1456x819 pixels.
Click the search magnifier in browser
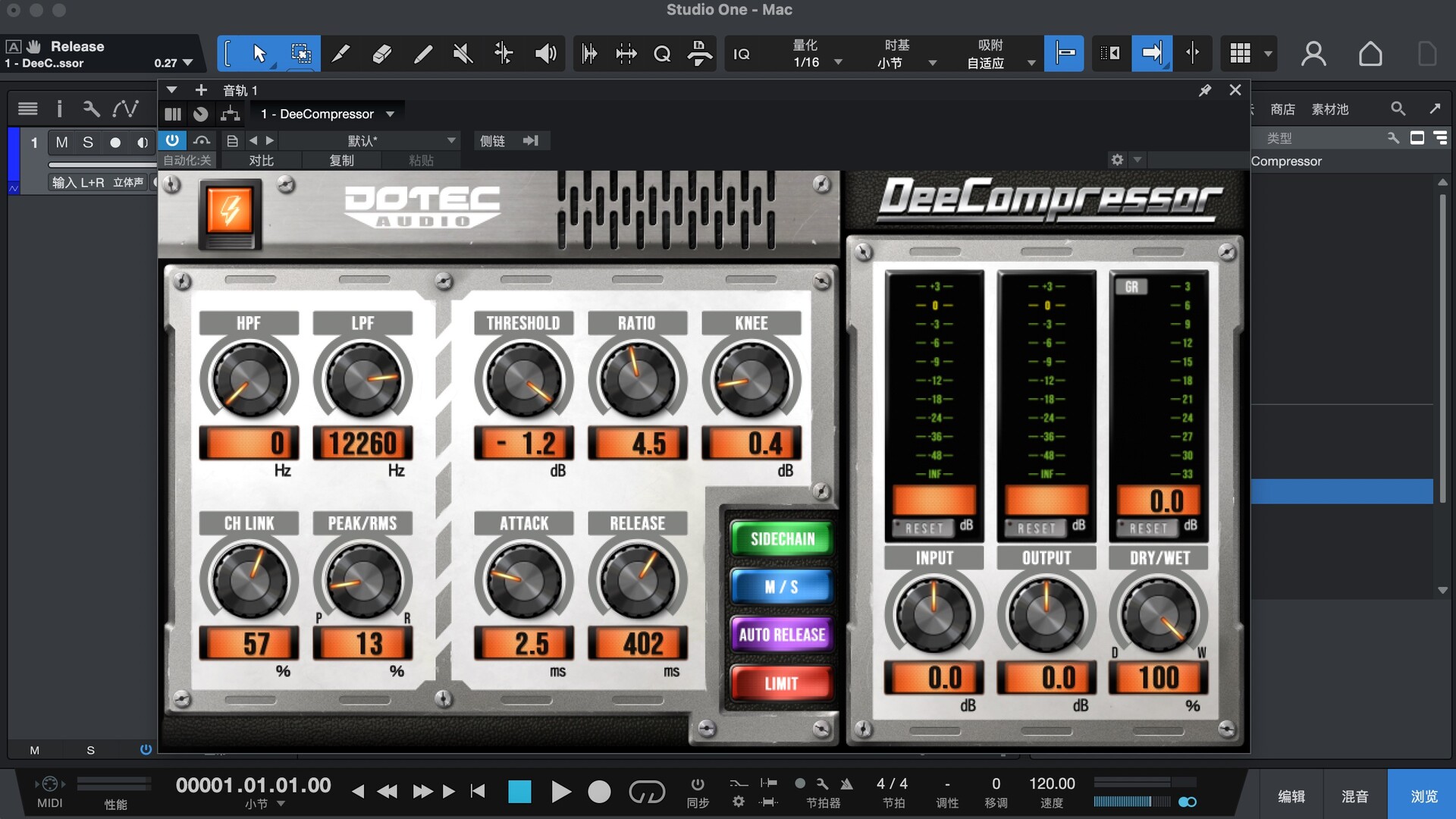[x=1398, y=108]
